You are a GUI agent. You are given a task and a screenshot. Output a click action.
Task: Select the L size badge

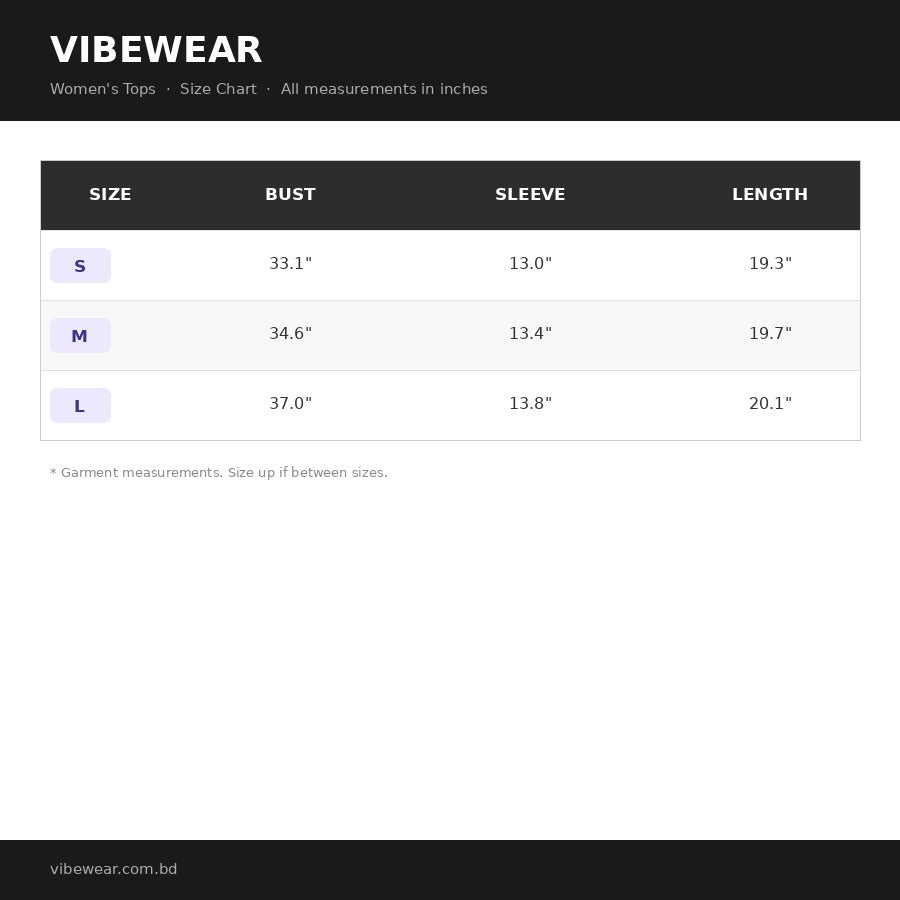[x=80, y=406]
